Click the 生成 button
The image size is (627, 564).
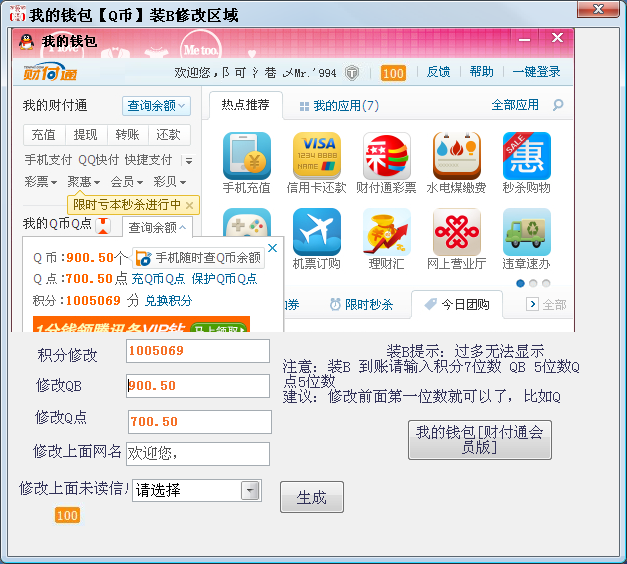click(x=312, y=497)
